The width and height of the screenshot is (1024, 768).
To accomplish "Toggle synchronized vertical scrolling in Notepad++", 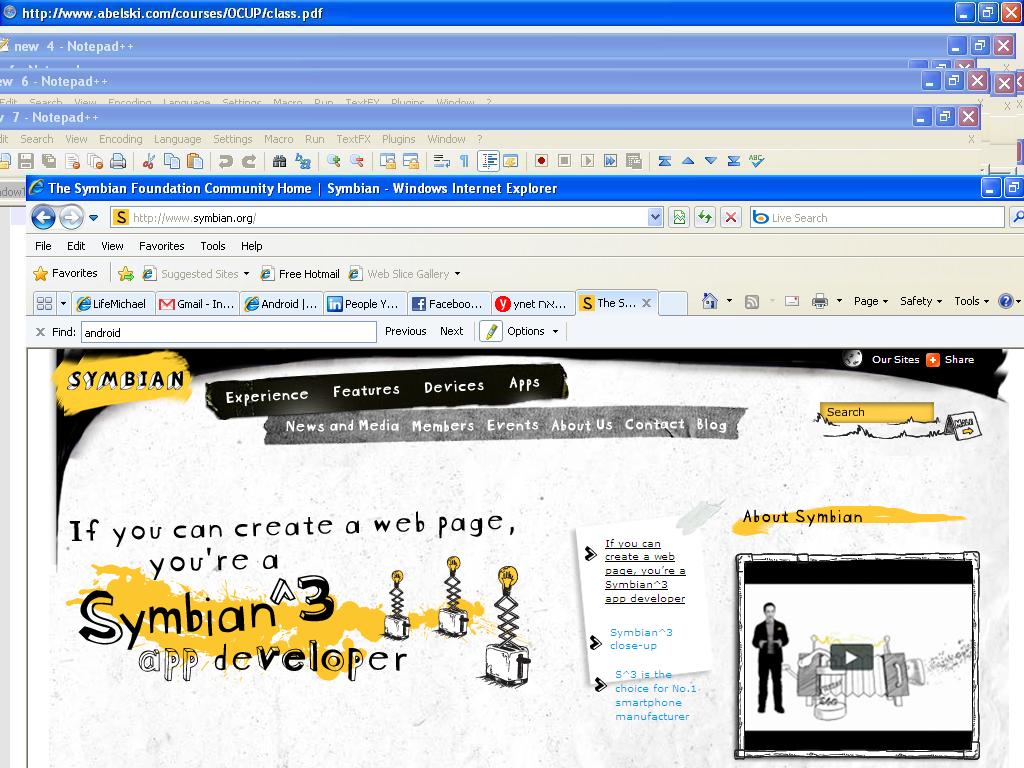I will [388, 161].
